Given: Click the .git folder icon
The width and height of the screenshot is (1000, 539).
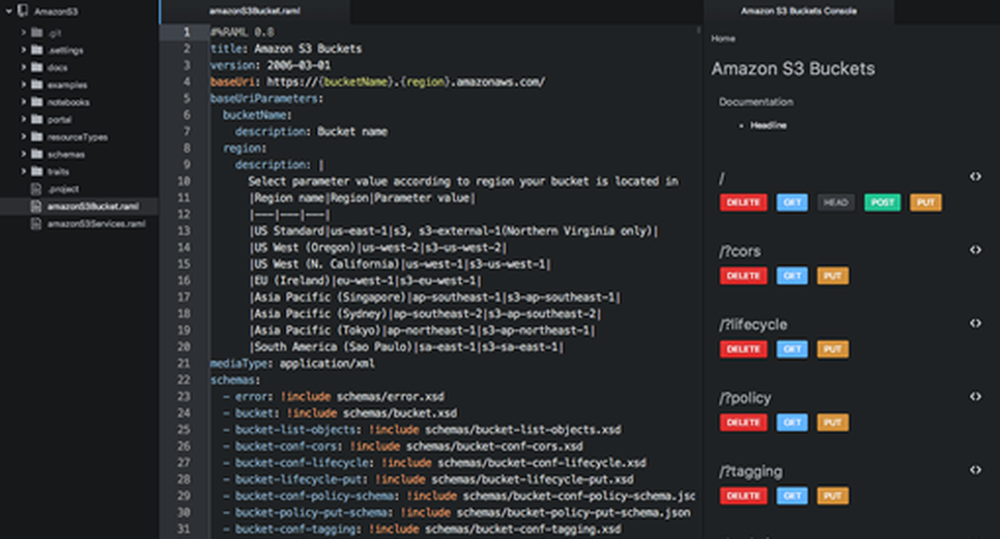Looking at the screenshot, I should pos(37,32).
